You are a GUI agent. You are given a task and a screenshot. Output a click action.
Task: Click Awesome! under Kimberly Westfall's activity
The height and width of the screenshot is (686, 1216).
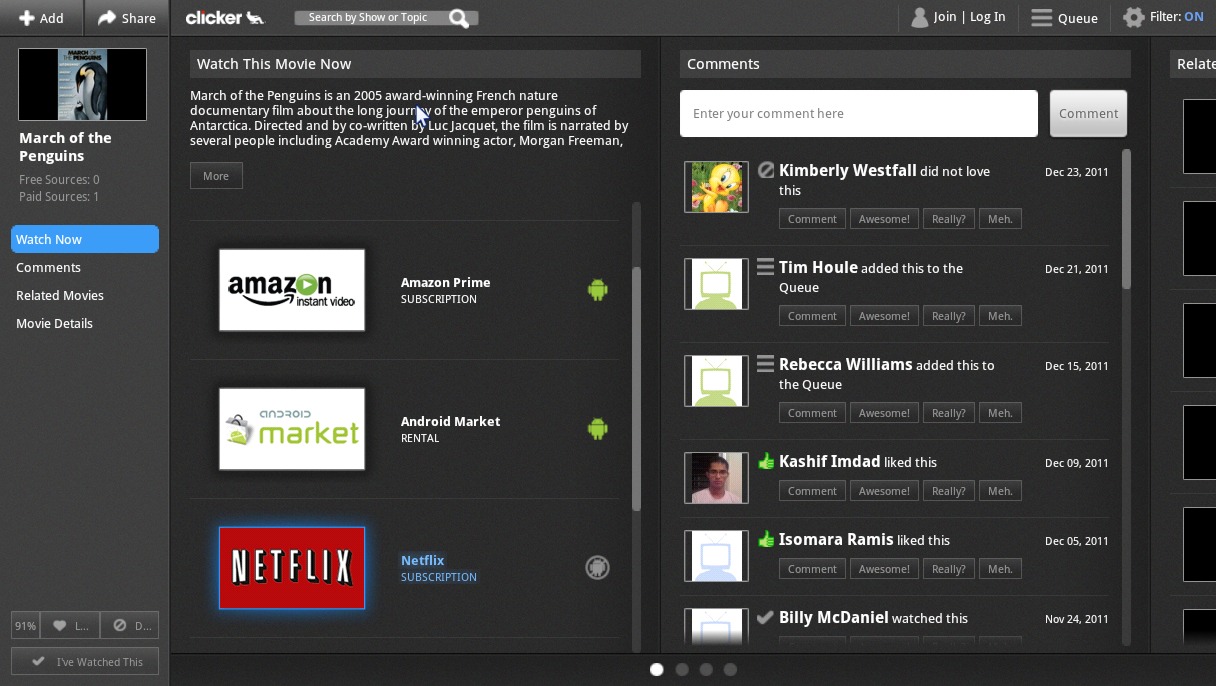point(885,219)
